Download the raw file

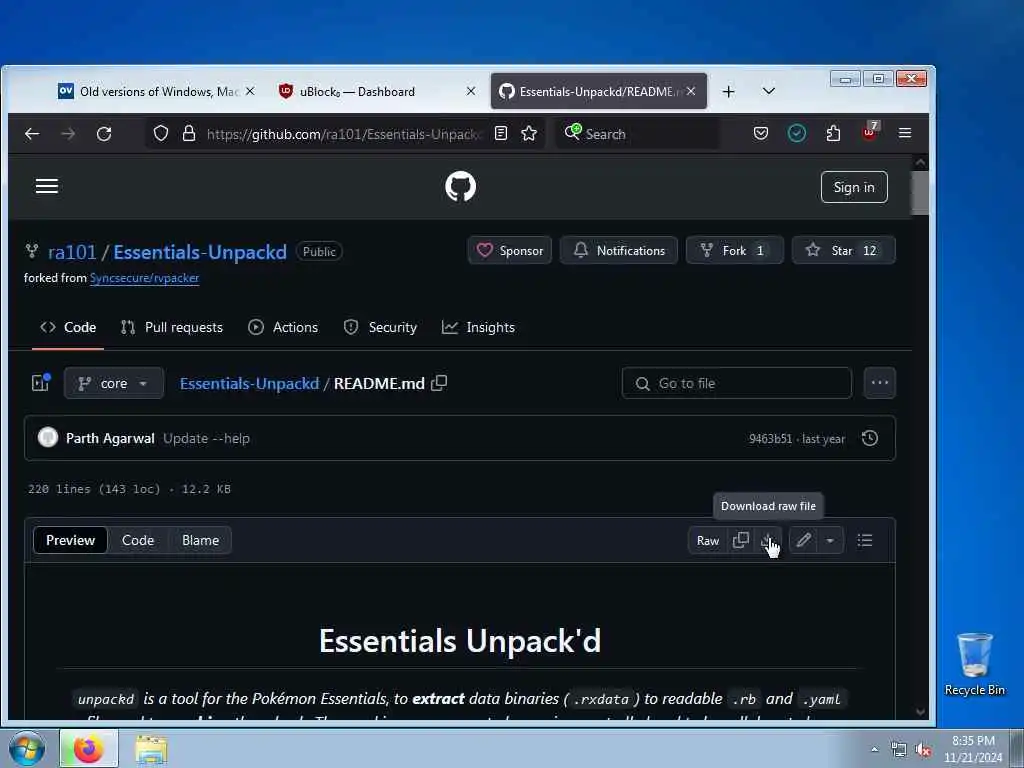click(x=768, y=541)
